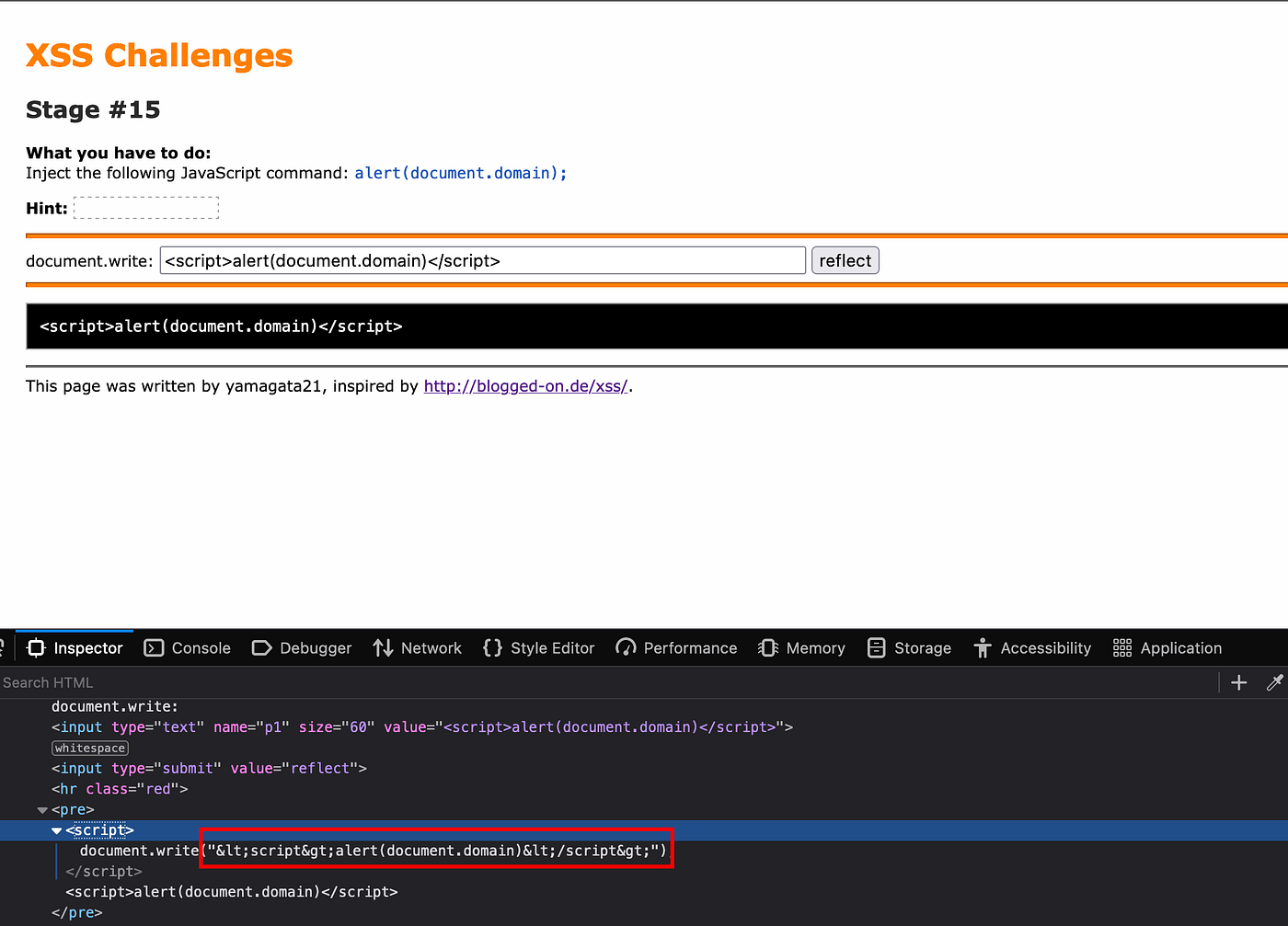Screen dimensions: 1288x926
Task: Select the document.write: text node in markup
Action: coord(115,707)
